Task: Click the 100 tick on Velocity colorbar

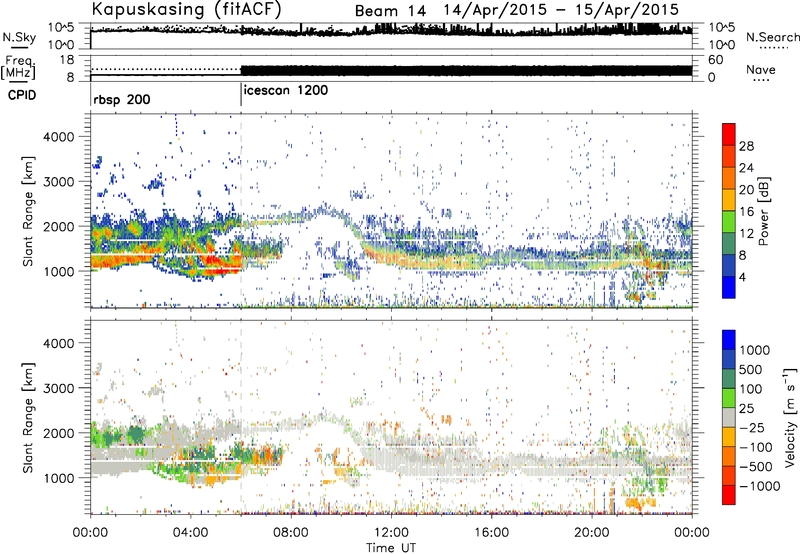Action: (x=751, y=389)
